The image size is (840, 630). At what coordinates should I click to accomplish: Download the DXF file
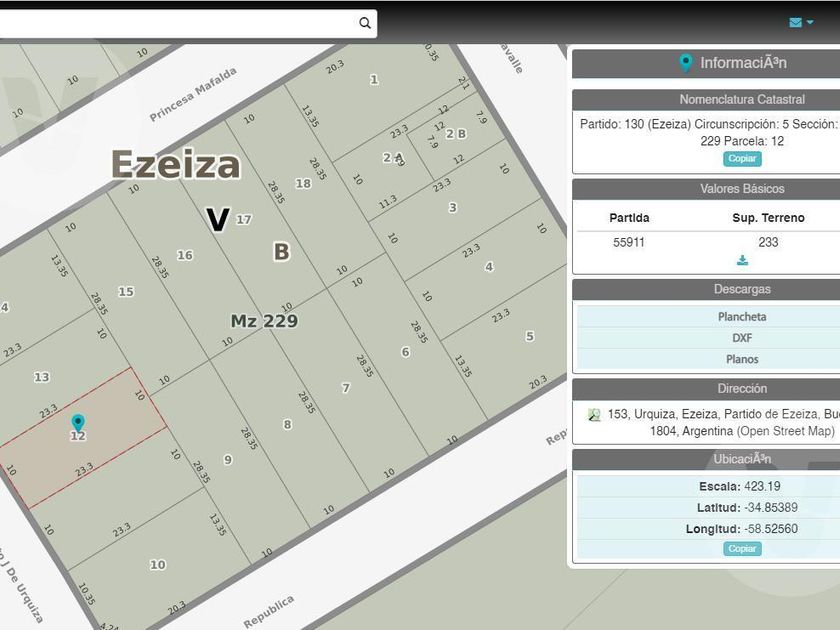[x=742, y=338]
